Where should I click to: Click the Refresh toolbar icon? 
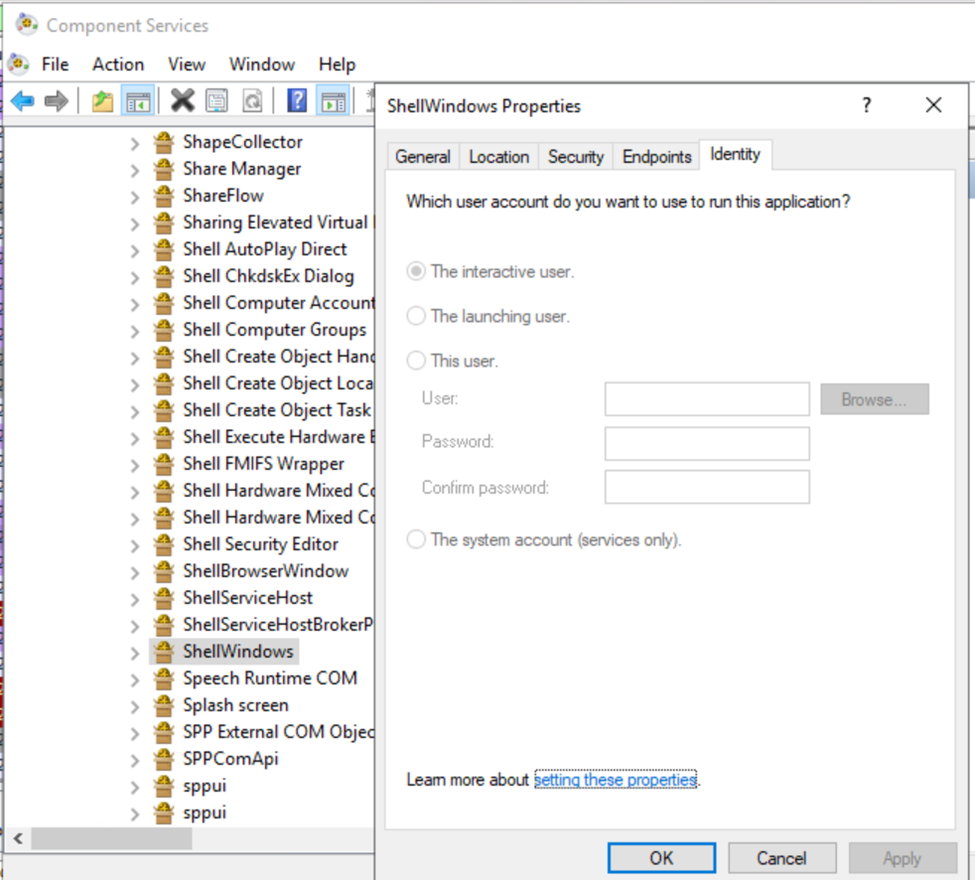[252, 101]
